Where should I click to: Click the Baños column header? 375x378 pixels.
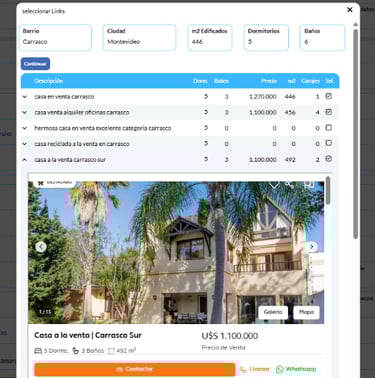coord(221,81)
